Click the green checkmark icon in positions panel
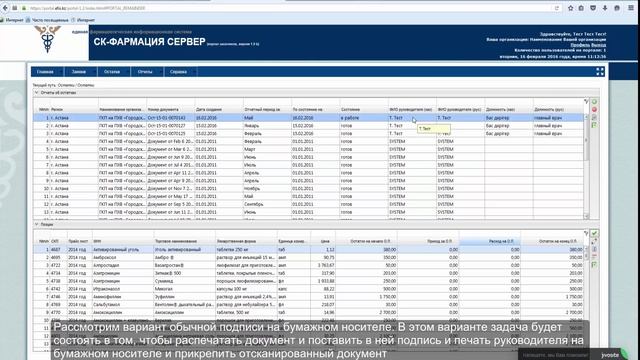Image resolution: width=640 pixels, height=360 pixels. coord(594,233)
